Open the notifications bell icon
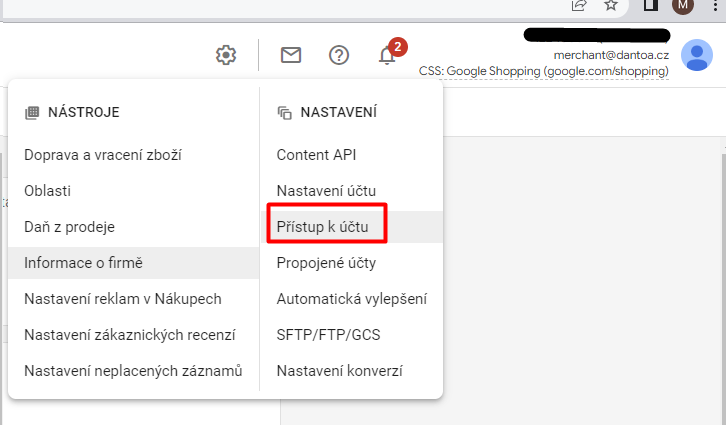This screenshot has width=726, height=425. (x=388, y=55)
